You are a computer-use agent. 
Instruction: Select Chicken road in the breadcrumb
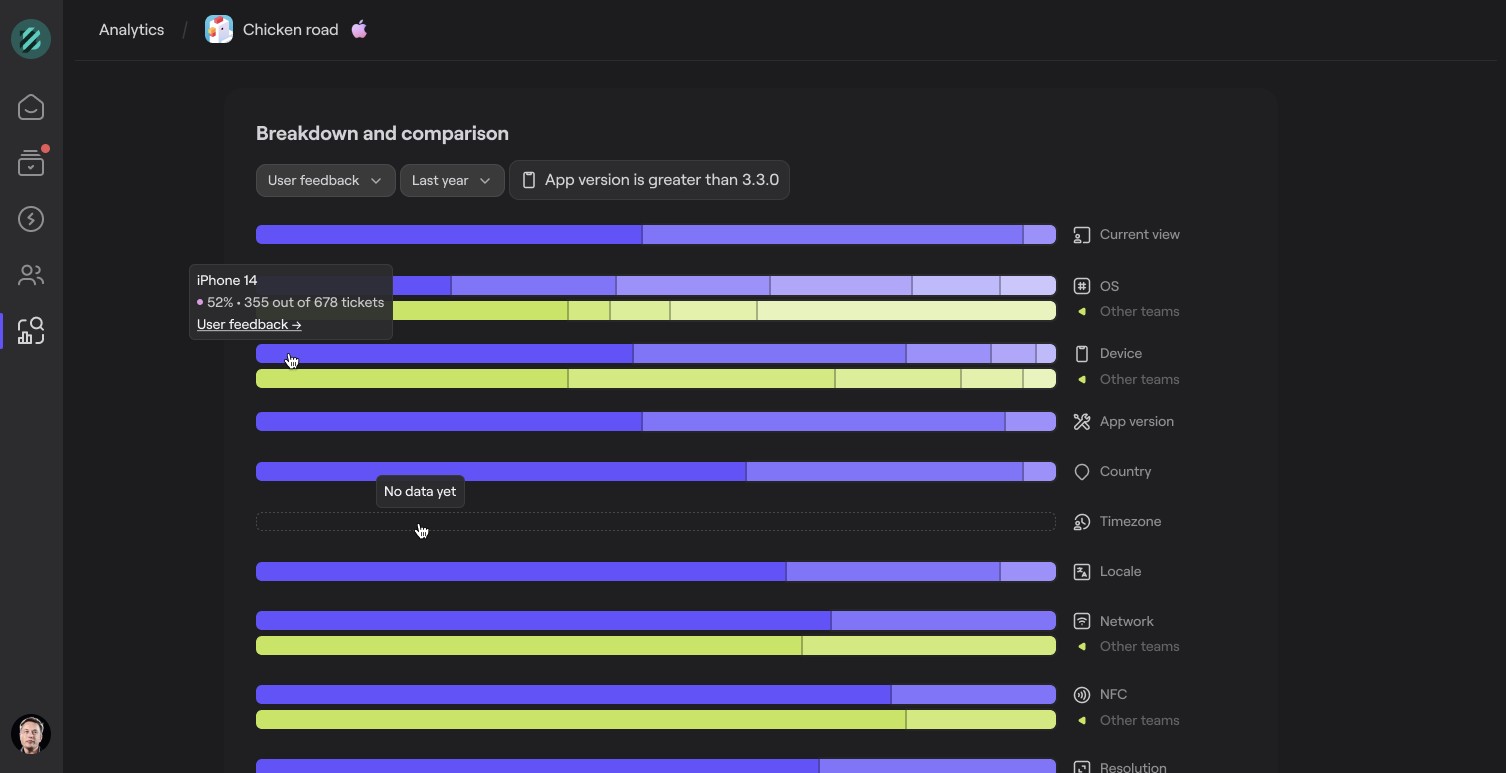click(289, 29)
